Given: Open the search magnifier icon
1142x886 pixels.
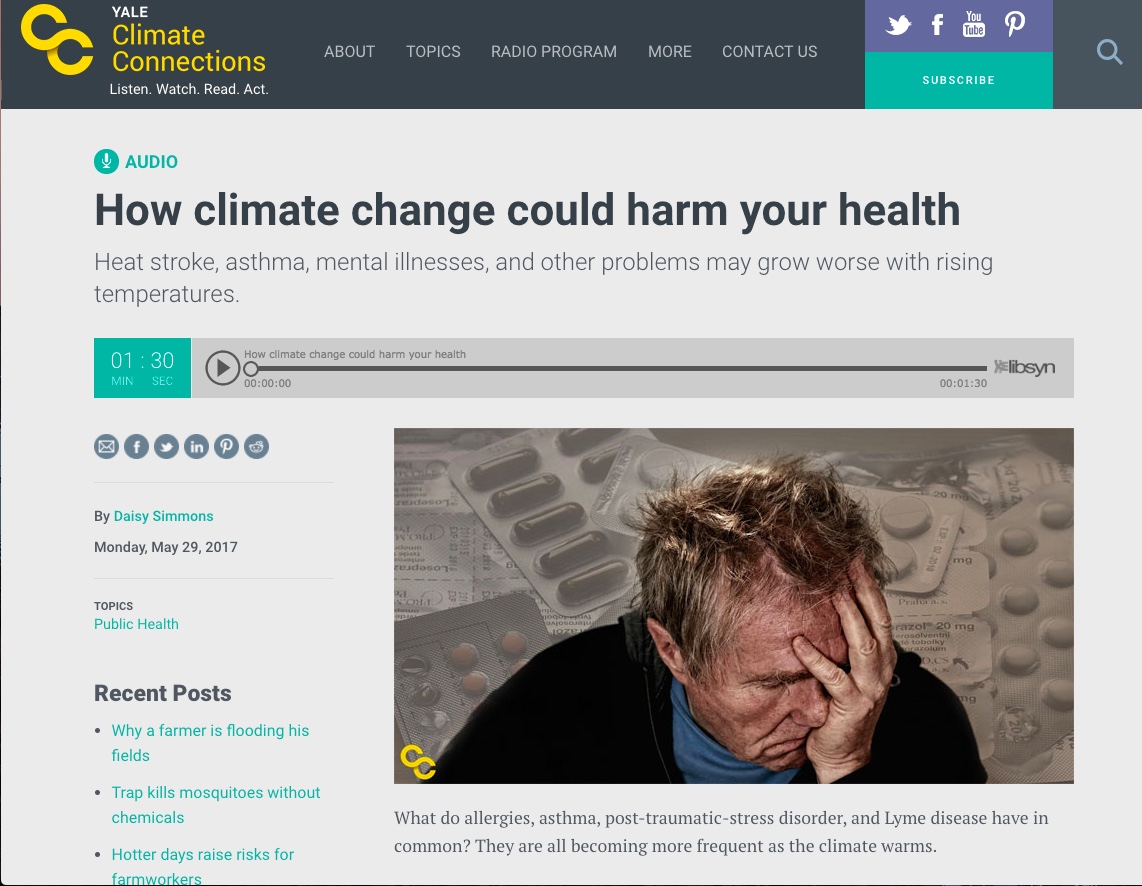Looking at the screenshot, I should click(x=1108, y=52).
